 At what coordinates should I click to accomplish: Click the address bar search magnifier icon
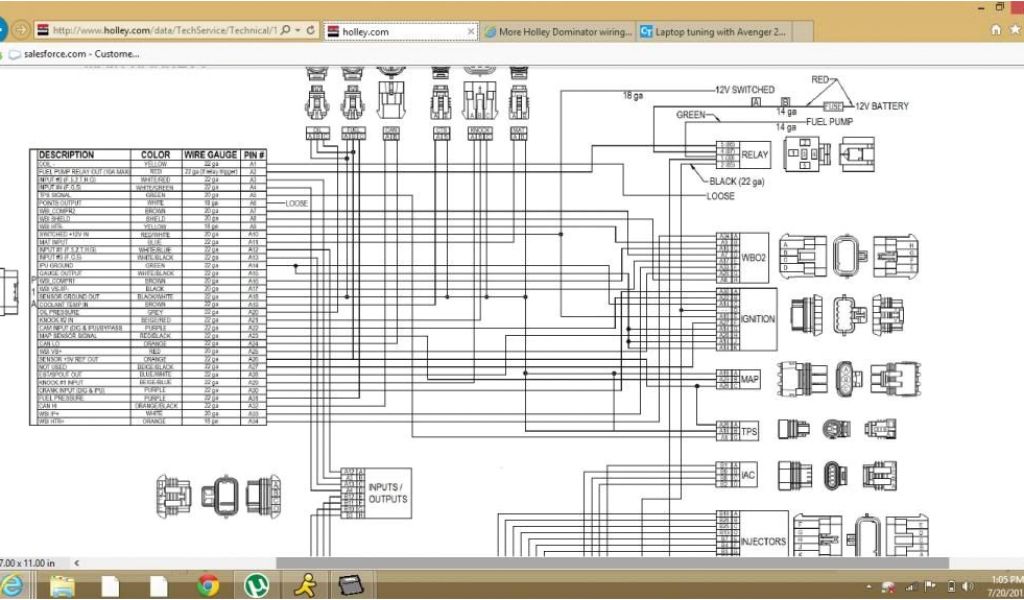pyautogui.click(x=286, y=31)
